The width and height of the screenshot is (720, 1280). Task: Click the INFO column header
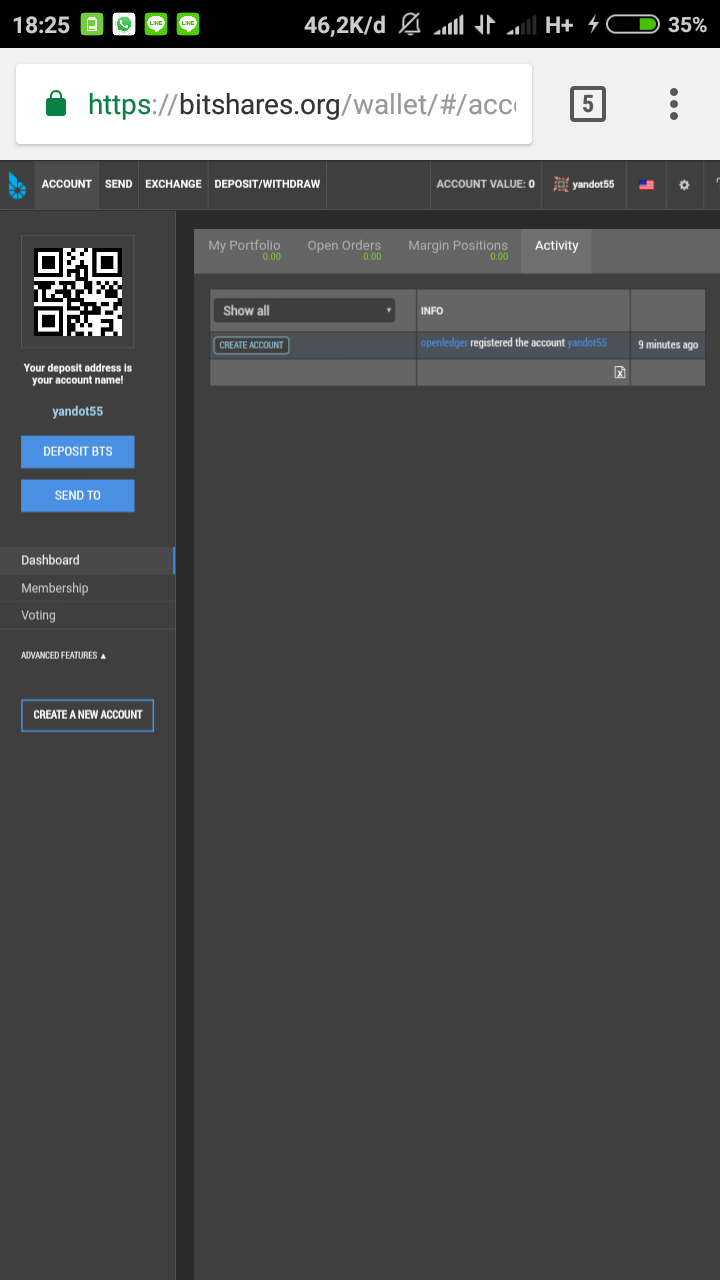[432, 311]
